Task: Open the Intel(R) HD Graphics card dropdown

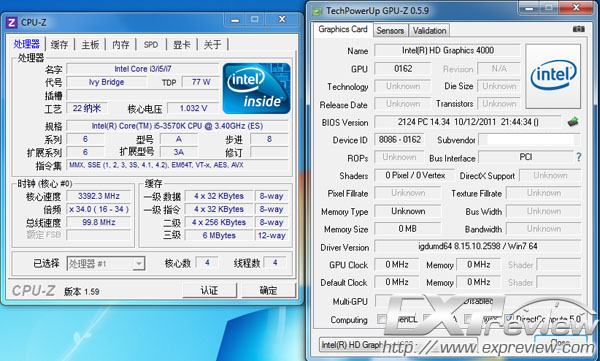Action: [x=398, y=345]
